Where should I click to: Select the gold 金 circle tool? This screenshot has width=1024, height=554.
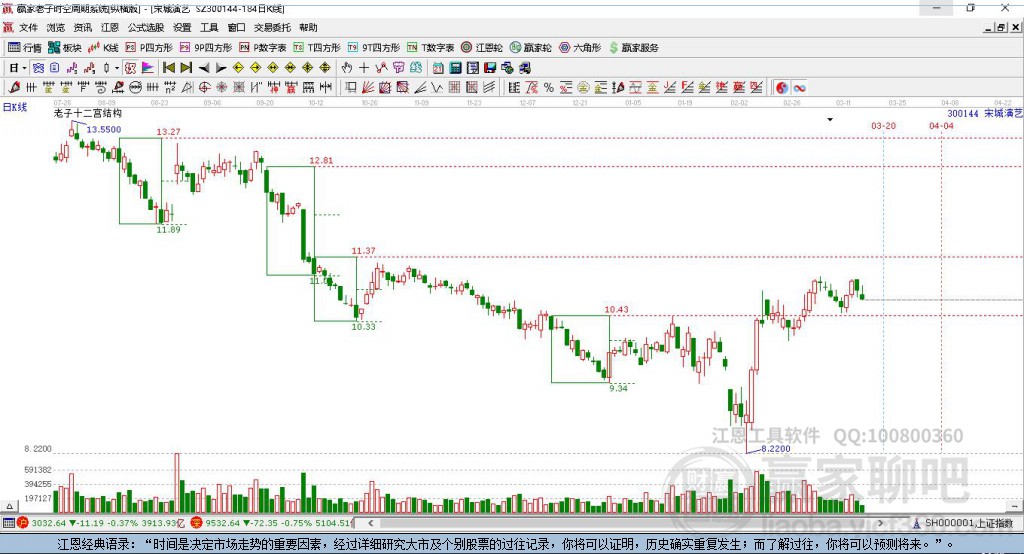tap(583, 88)
